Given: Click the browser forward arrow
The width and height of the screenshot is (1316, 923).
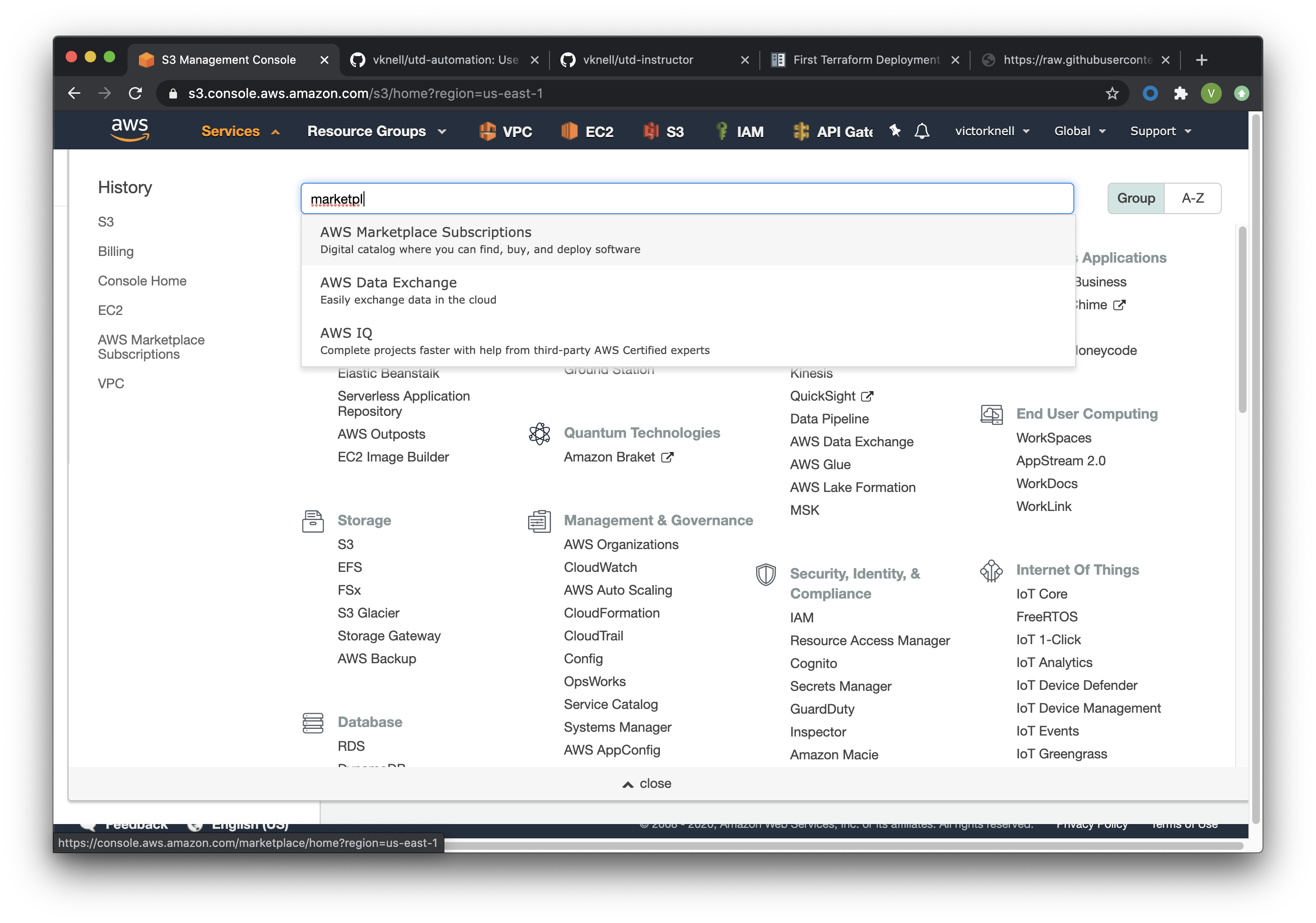Looking at the screenshot, I should click(104, 93).
